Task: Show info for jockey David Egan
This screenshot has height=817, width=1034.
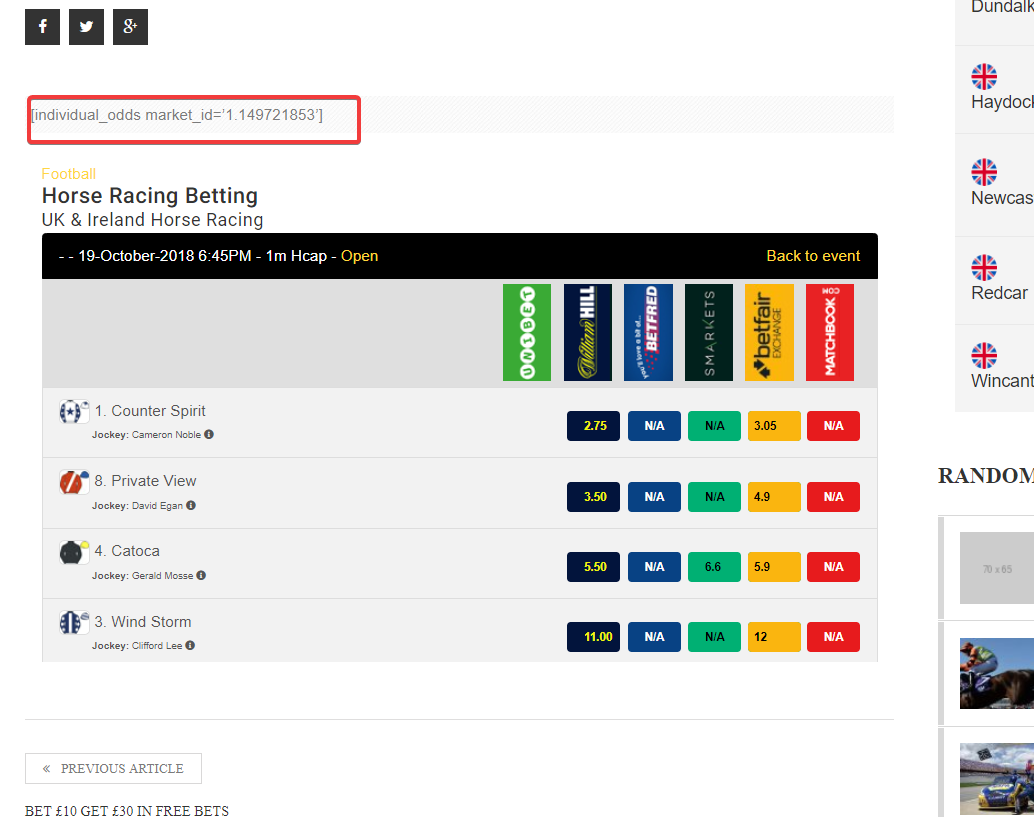Action: pyautogui.click(x=191, y=505)
